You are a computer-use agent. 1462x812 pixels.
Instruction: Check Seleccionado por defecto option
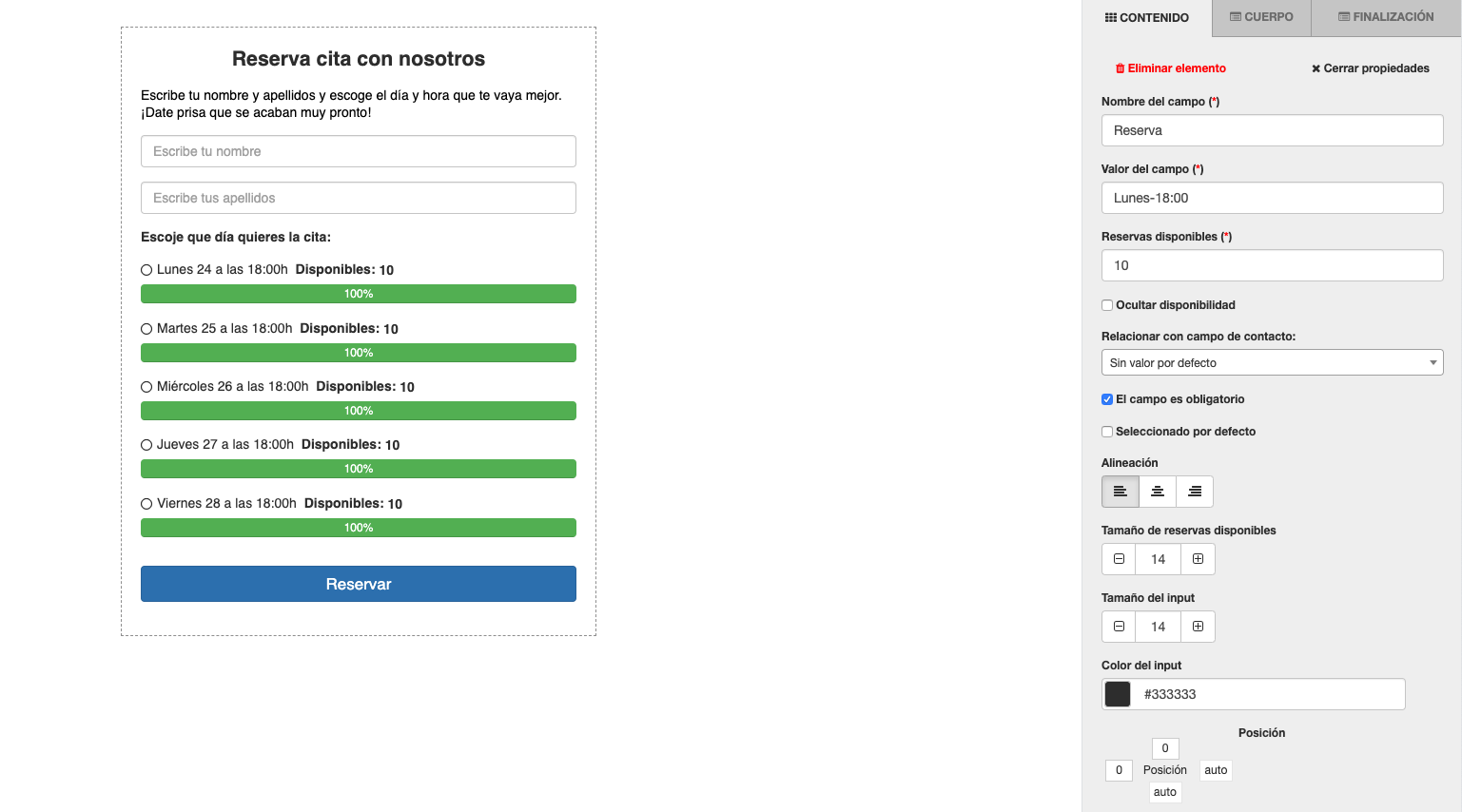coord(1107,432)
